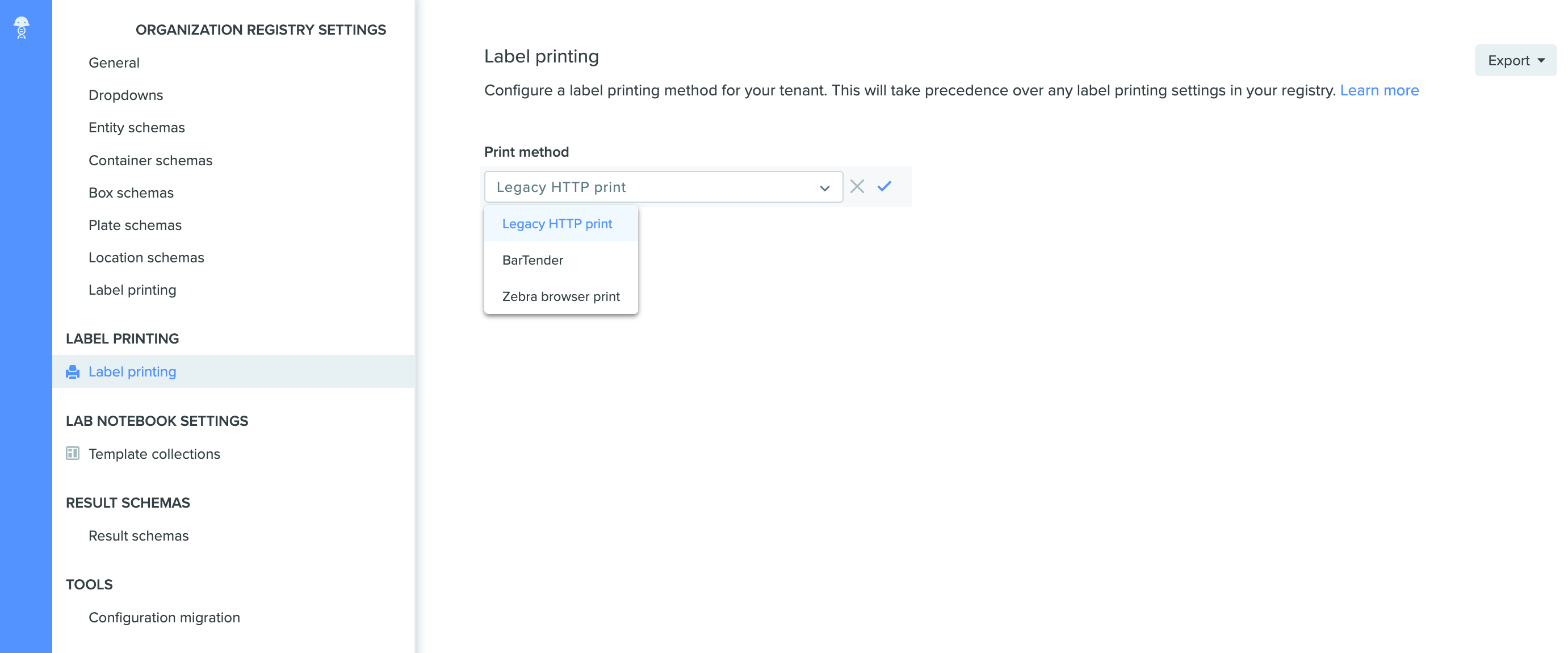Choose Legacy HTTP print from the list
This screenshot has width=1568, height=653.
coord(557,223)
